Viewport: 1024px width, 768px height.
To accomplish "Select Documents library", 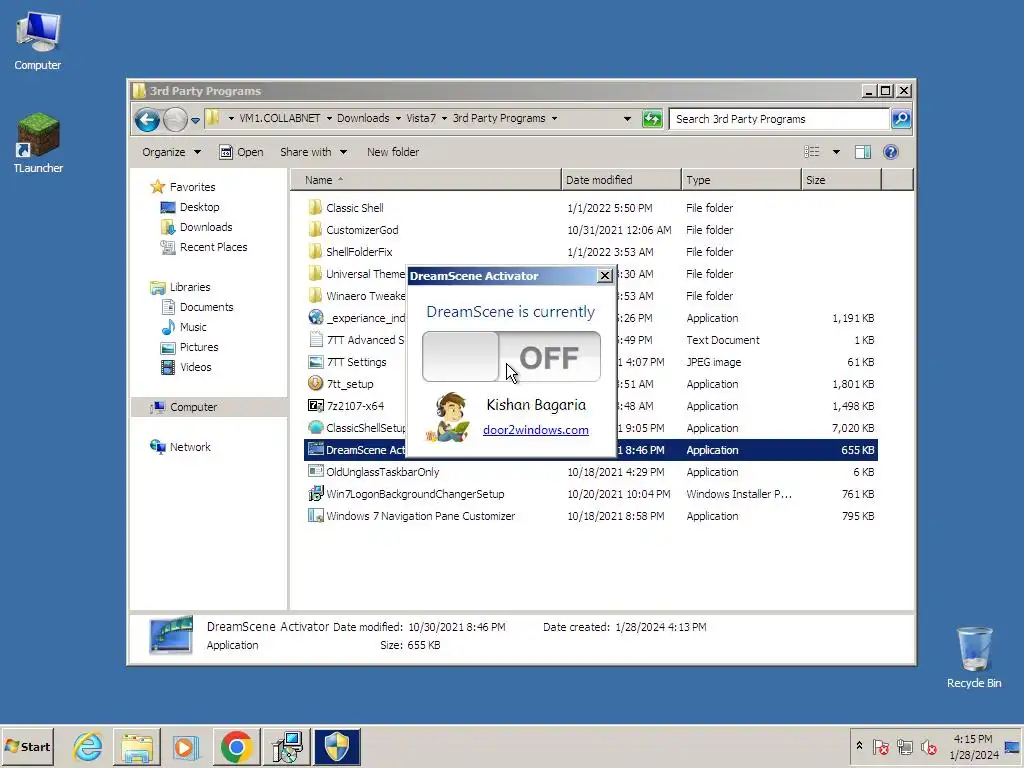I will 206,307.
